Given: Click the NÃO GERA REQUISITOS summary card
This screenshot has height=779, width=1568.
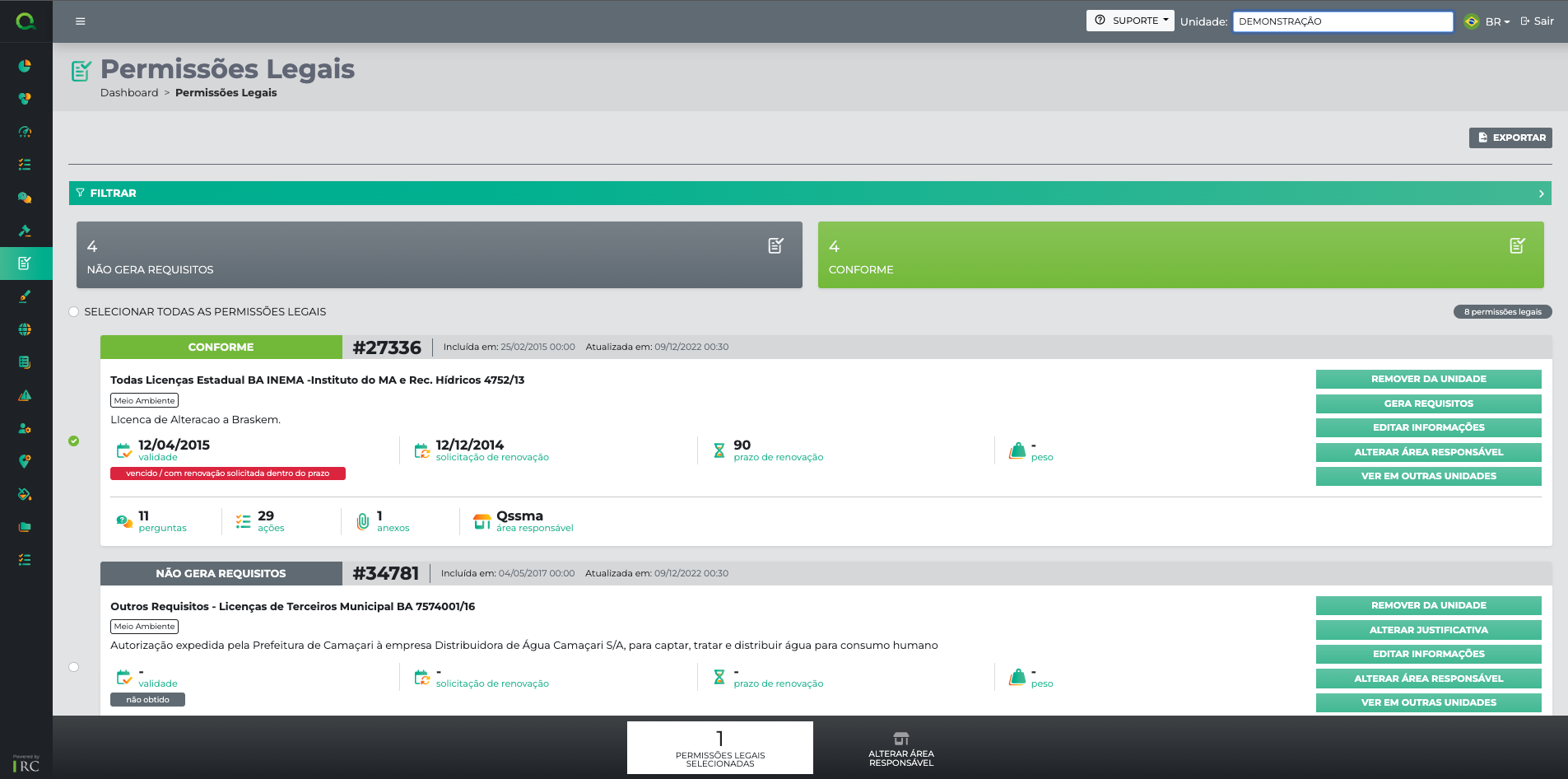Looking at the screenshot, I should point(439,255).
